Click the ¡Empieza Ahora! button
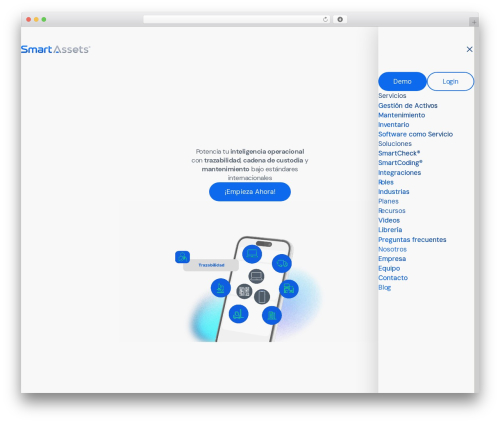 coord(250,192)
